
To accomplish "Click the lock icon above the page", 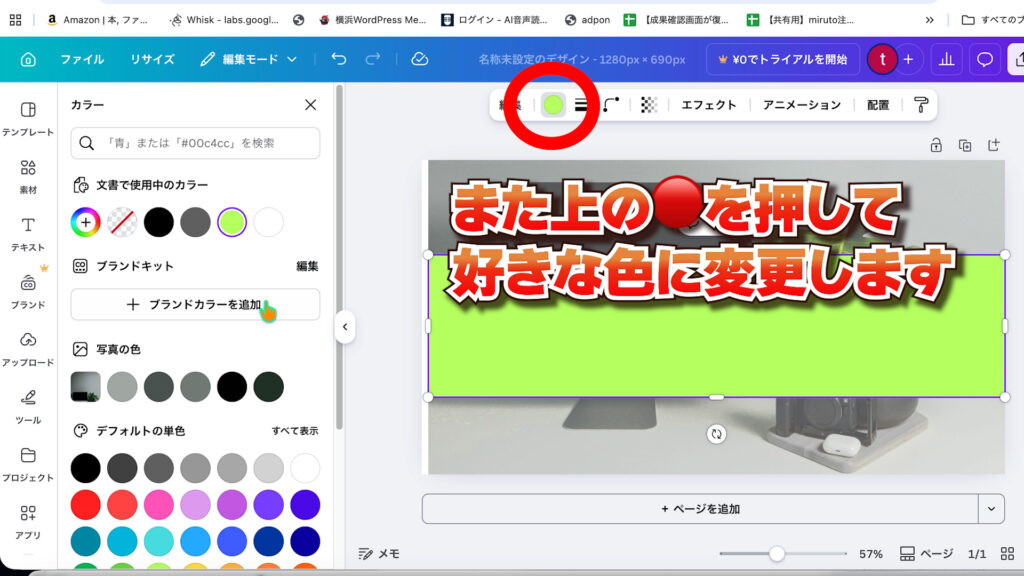I will click(936, 145).
